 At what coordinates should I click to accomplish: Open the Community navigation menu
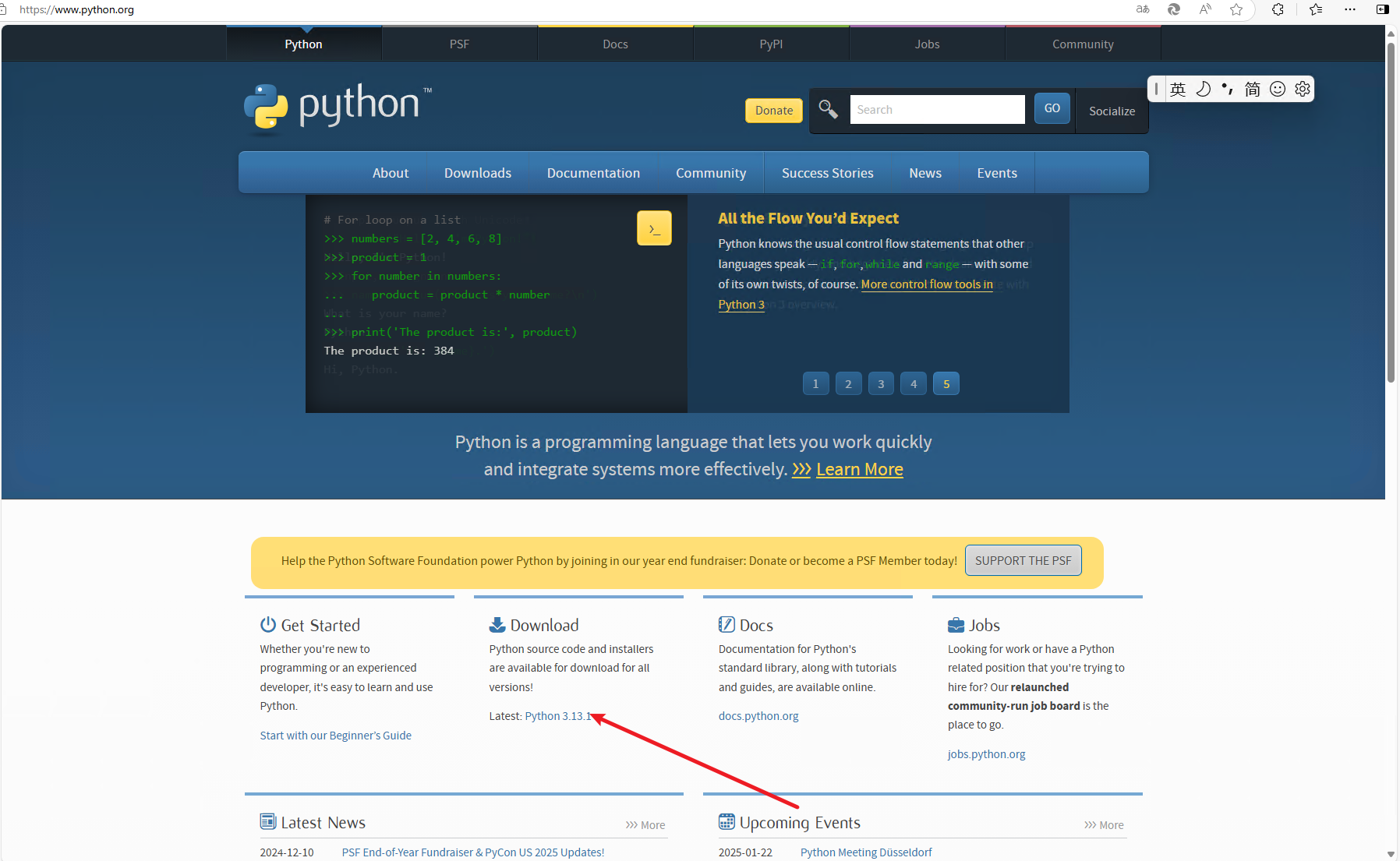(711, 173)
